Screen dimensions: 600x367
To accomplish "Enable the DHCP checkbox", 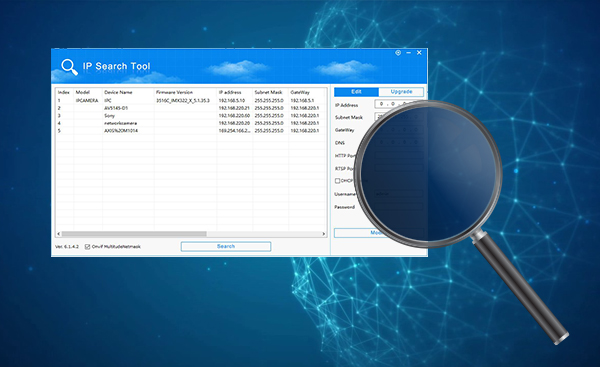I will coord(338,181).
